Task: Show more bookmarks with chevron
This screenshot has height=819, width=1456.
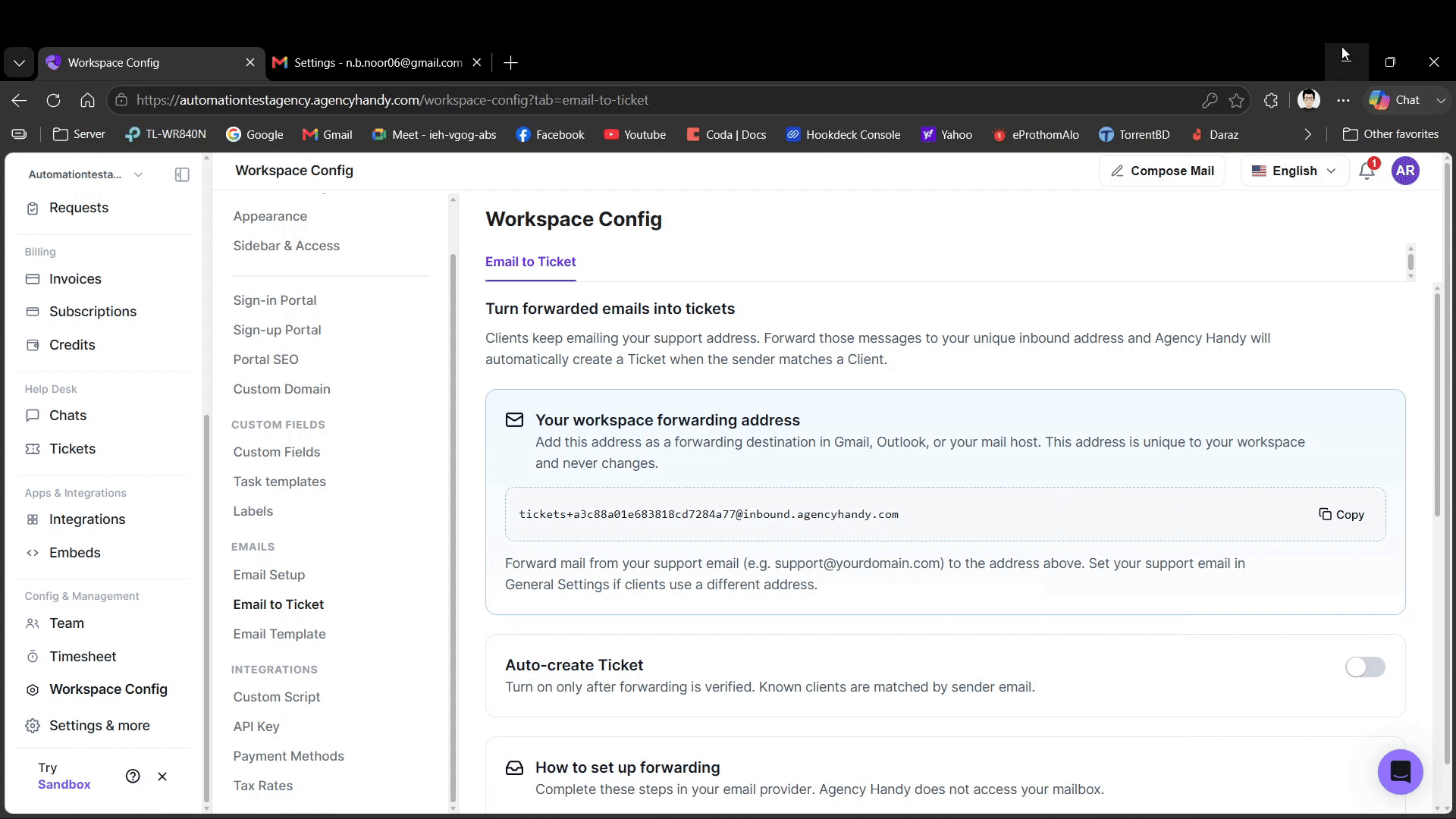Action: [1307, 134]
